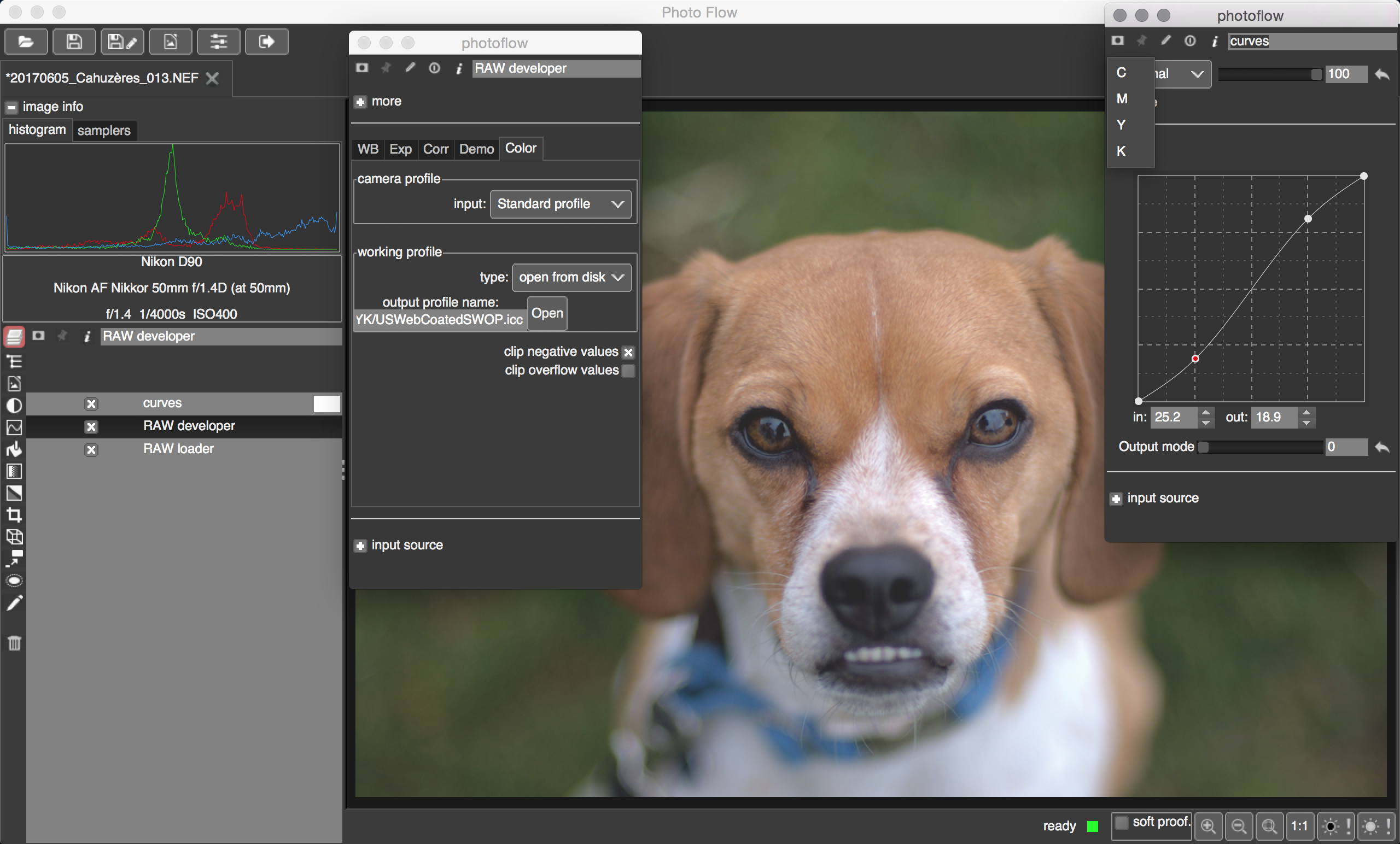This screenshot has width=1400, height=844.
Task: Click the curves tool sidebar icon
Action: click(x=14, y=427)
